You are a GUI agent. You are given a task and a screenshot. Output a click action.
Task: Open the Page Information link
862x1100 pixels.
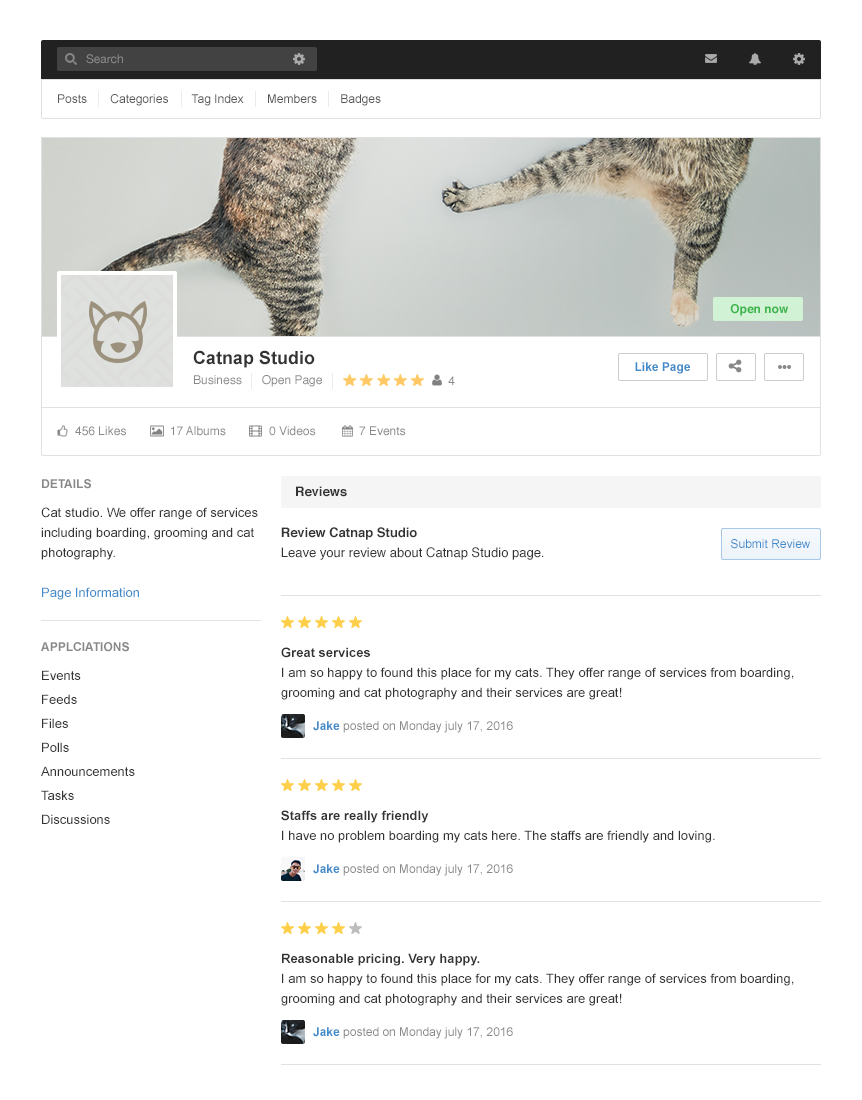pyautogui.click(x=90, y=593)
